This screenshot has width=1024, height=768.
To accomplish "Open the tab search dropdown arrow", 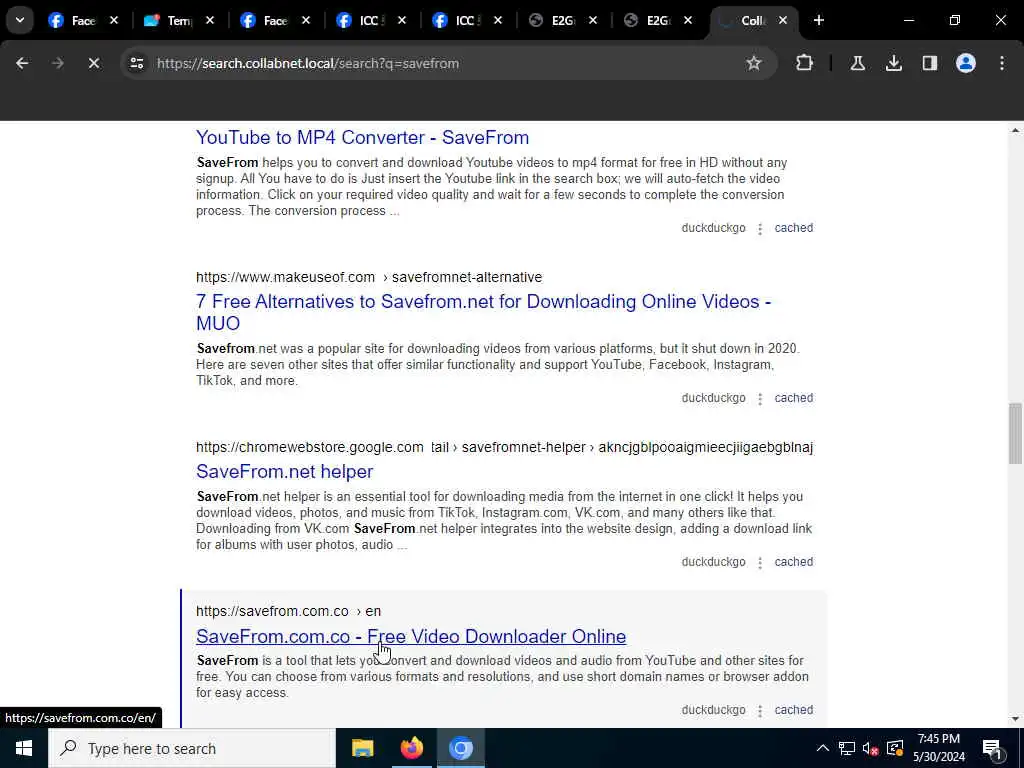I will tap(20, 20).
